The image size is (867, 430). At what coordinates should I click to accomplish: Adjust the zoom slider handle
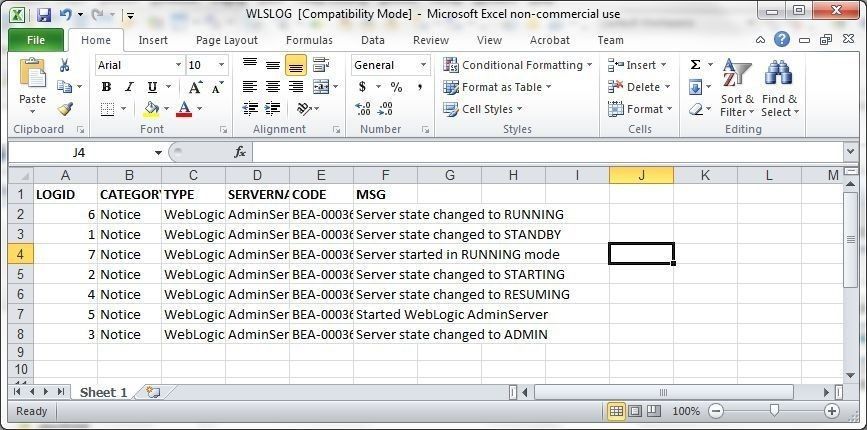774,410
